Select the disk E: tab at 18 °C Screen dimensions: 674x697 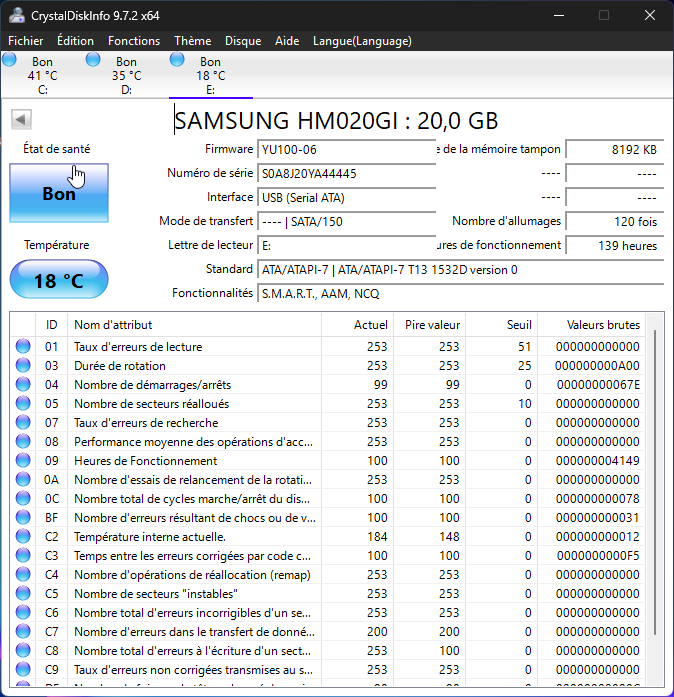[211, 75]
